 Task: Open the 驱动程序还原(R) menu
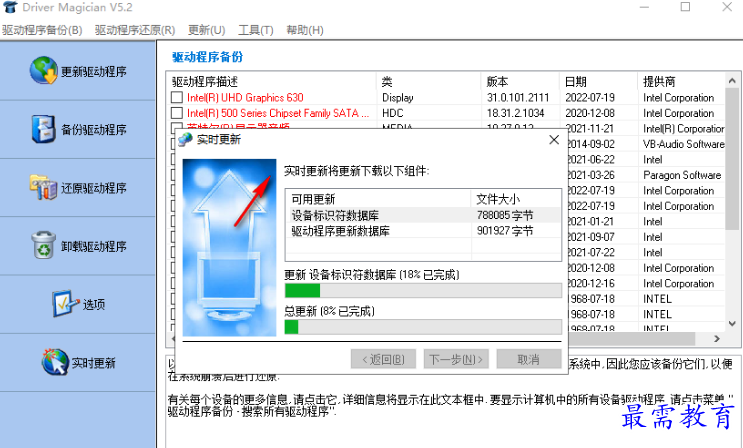point(135,30)
